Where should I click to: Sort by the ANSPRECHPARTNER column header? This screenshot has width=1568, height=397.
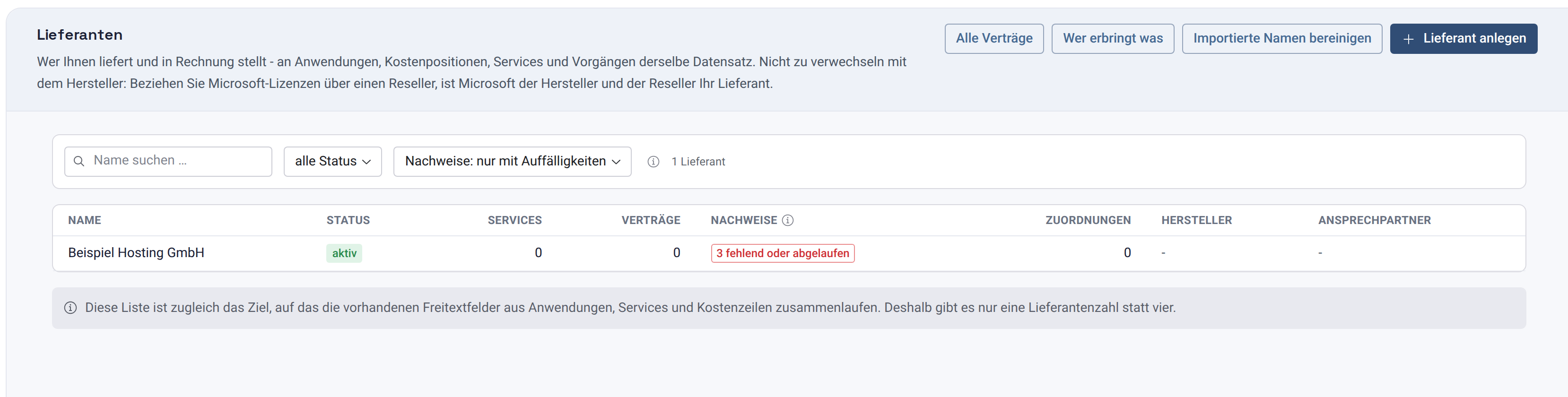pyautogui.click(x=1375, y=220)
